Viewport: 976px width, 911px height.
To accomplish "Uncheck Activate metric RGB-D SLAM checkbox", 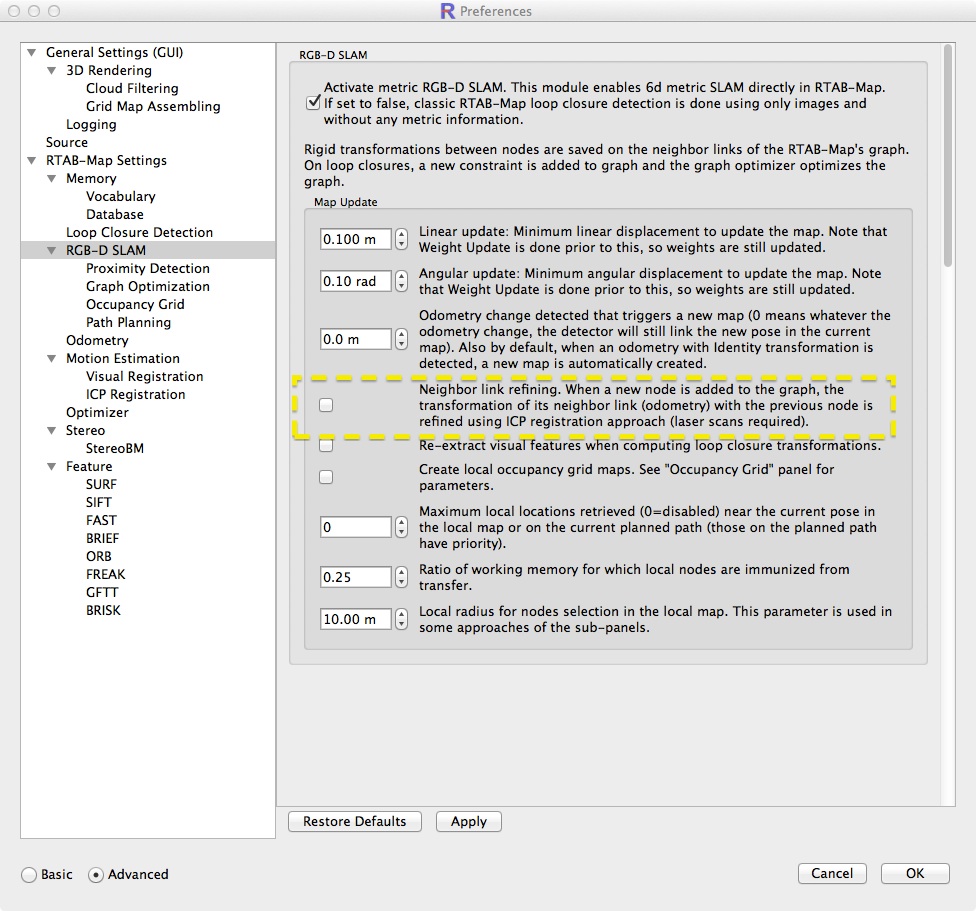I will [x=313, y=103].
